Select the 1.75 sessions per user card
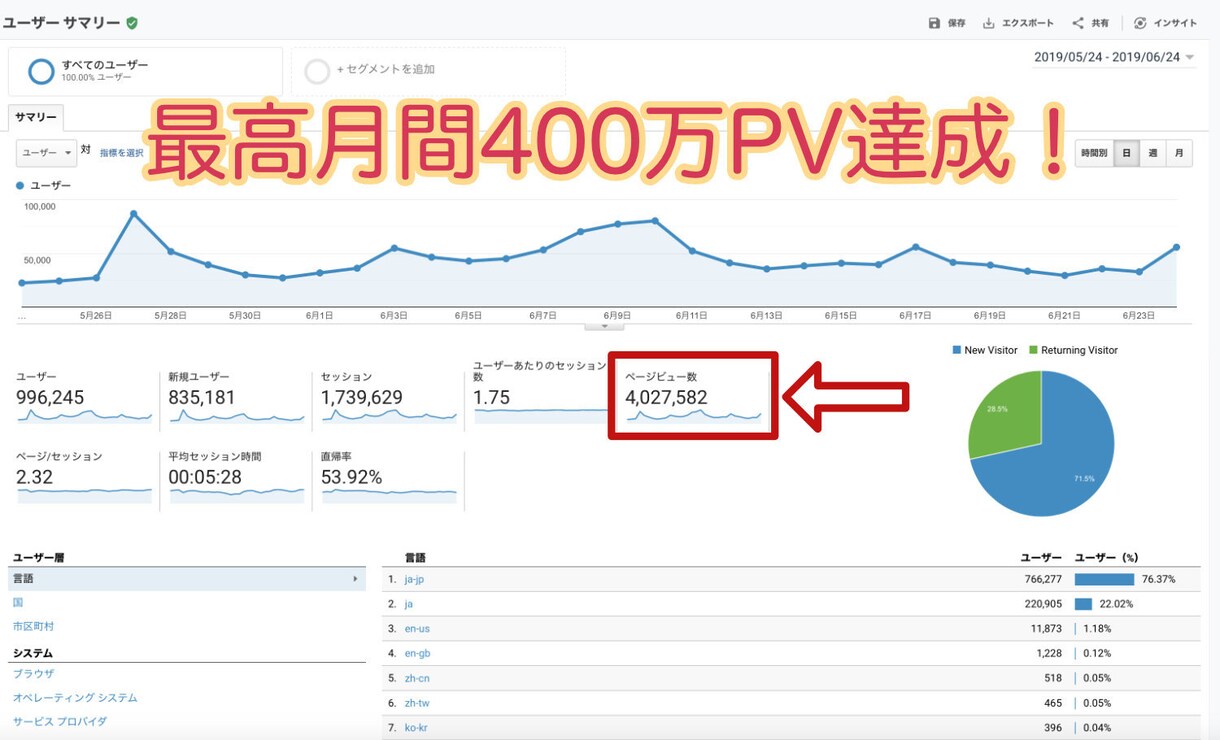 tap(541, 392)
